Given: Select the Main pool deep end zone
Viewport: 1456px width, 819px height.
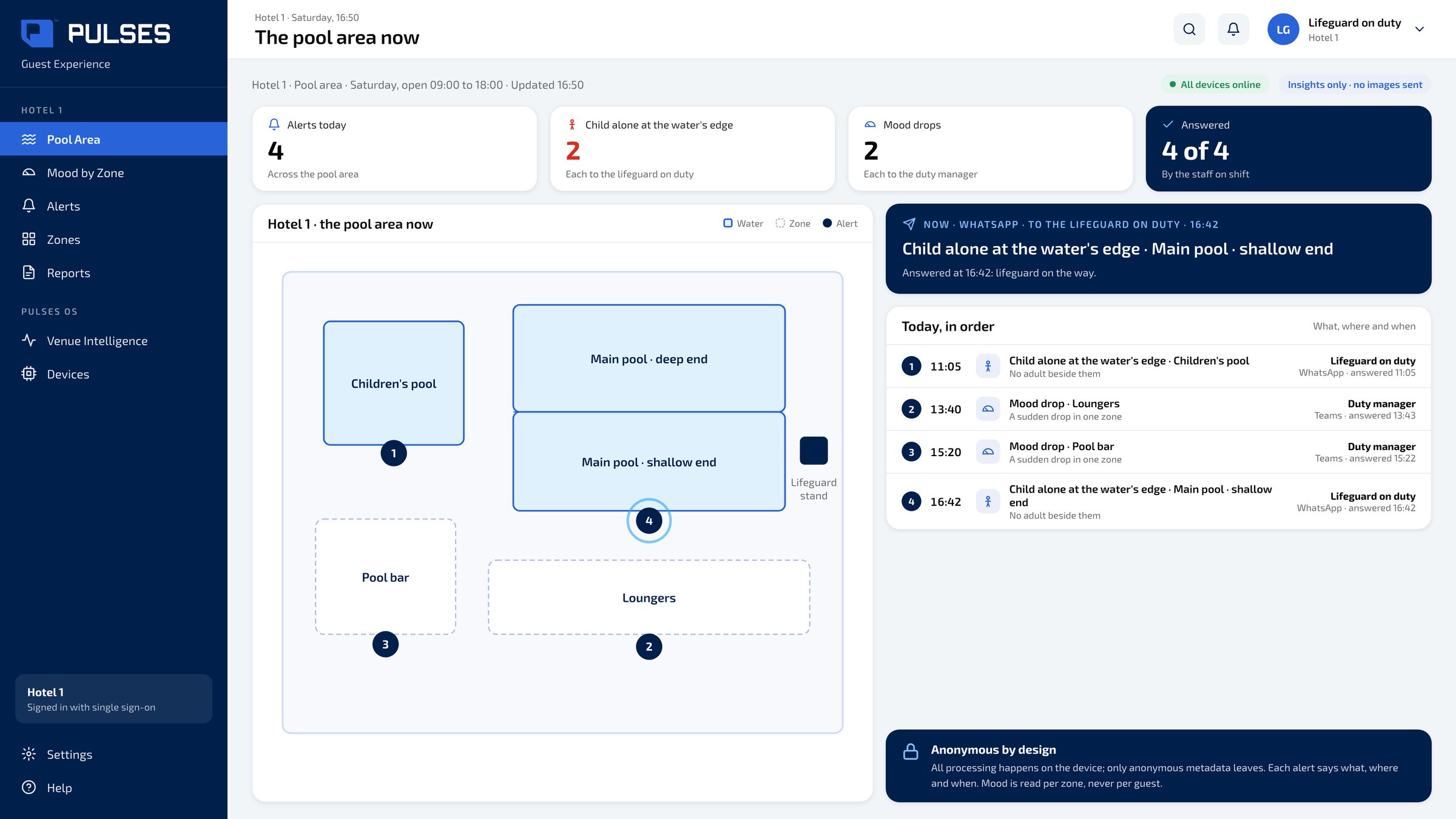Looking at the screenshot, I should pos(649,359).
